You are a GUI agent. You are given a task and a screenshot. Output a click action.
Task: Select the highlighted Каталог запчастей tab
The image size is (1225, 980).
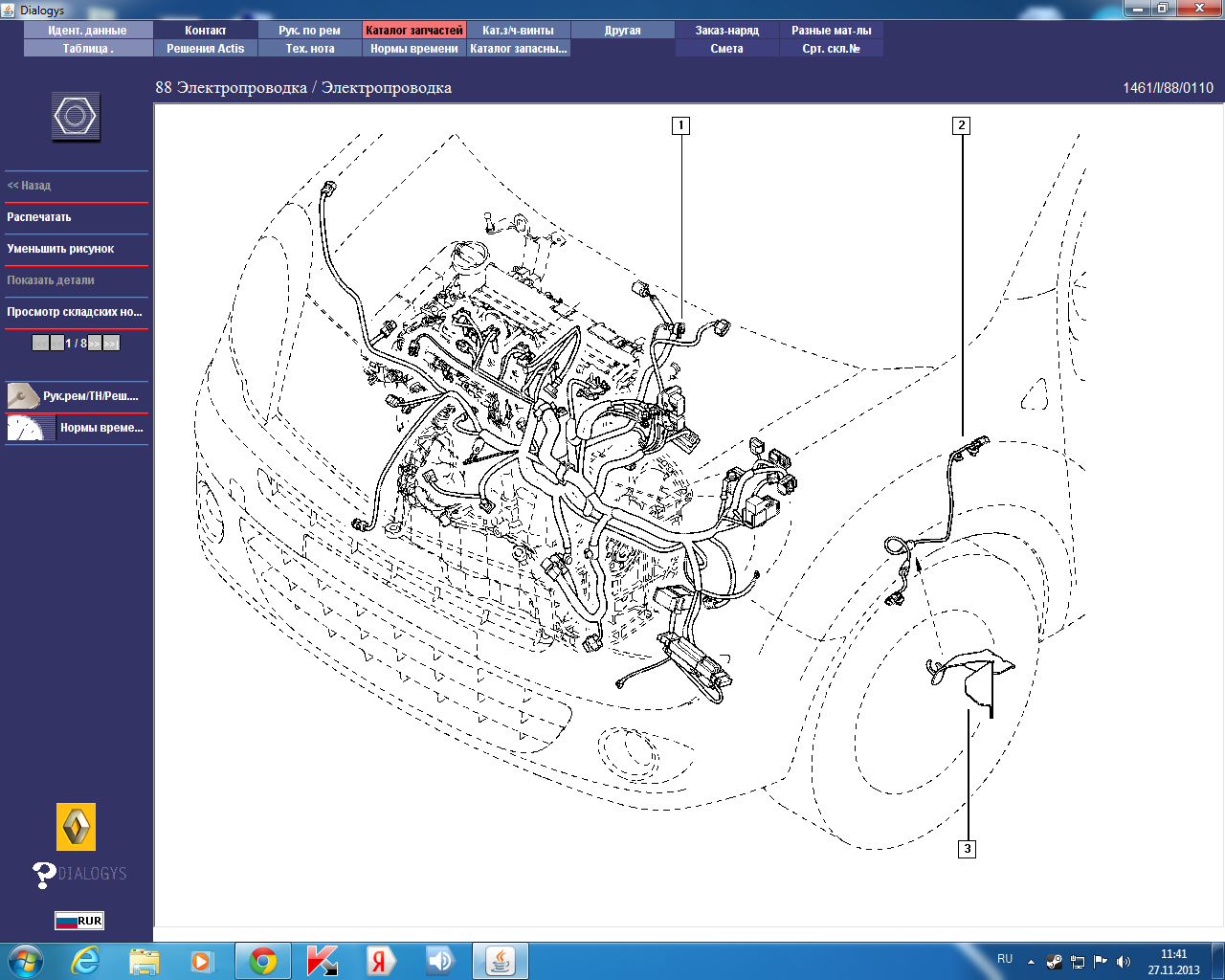tap(414, 31)
